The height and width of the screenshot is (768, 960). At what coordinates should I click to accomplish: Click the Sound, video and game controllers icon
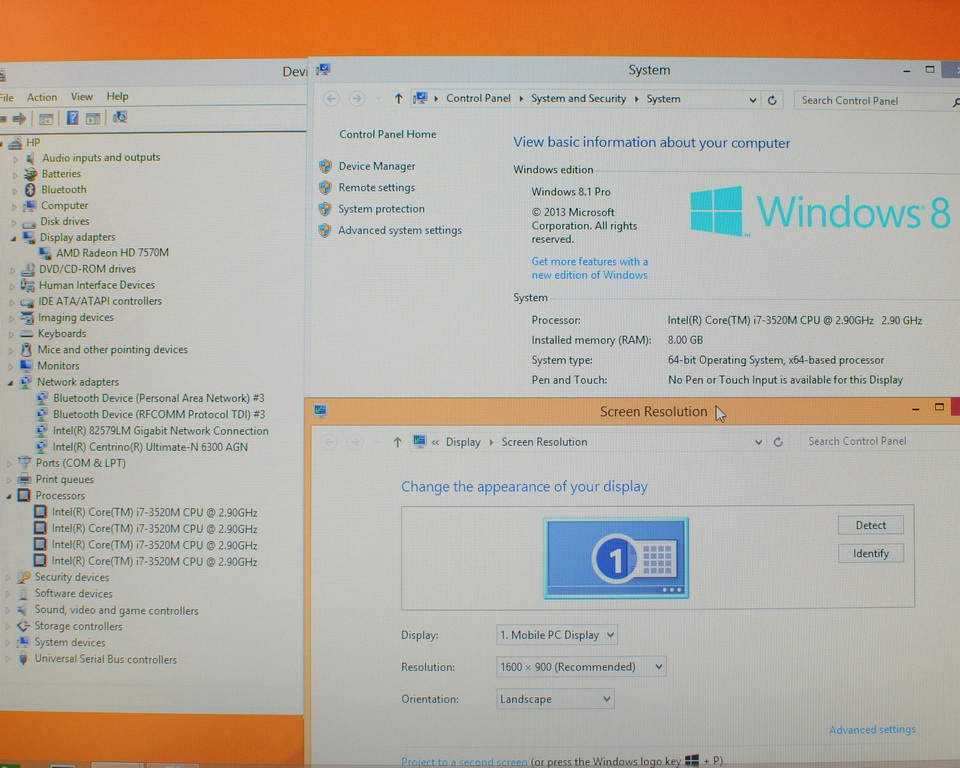[x=23, y=610]
